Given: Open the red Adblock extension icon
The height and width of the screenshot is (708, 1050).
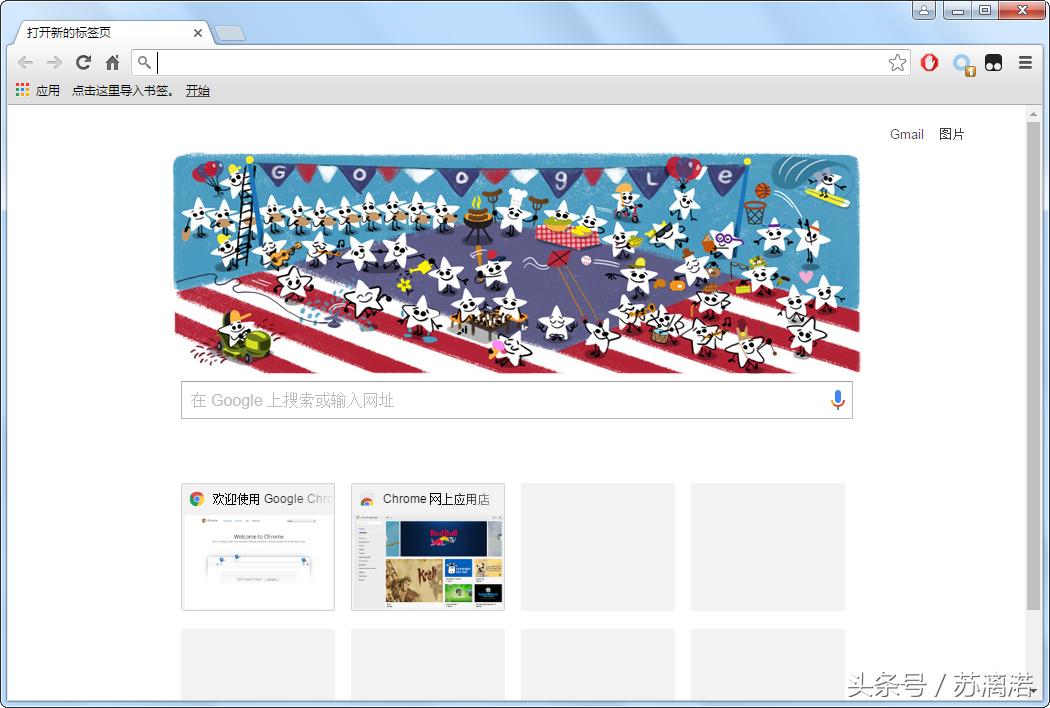Looking at the screenshot, I should tap(929, 62).
